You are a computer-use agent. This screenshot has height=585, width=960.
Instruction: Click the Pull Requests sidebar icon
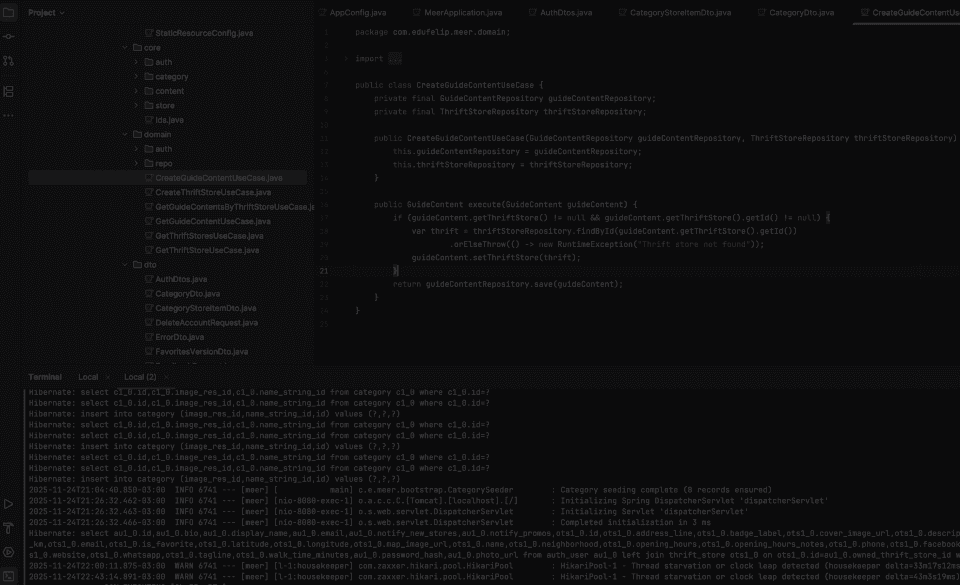point(9,60)
